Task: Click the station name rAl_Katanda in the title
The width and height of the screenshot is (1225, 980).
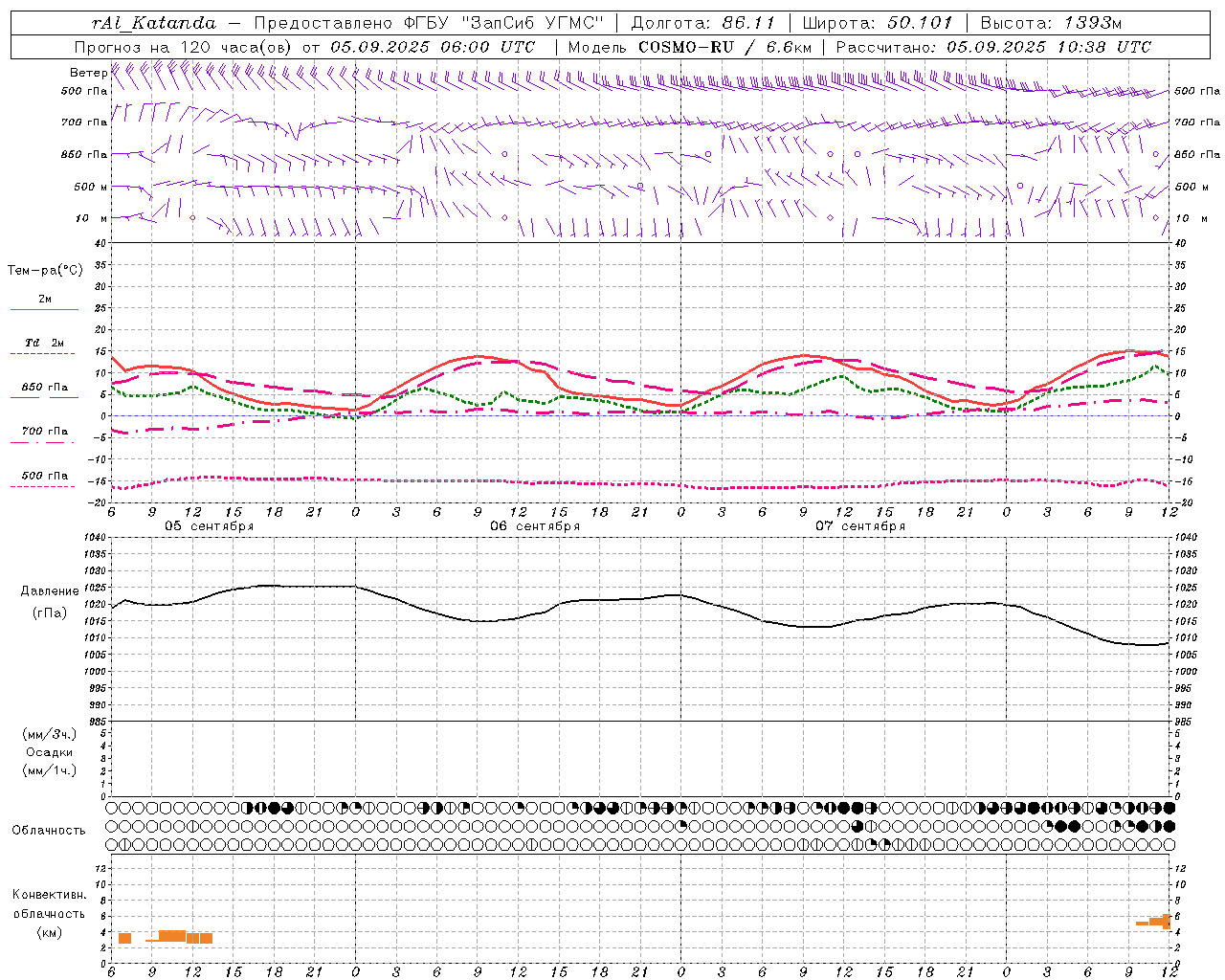Action: (x=154, y=23)
